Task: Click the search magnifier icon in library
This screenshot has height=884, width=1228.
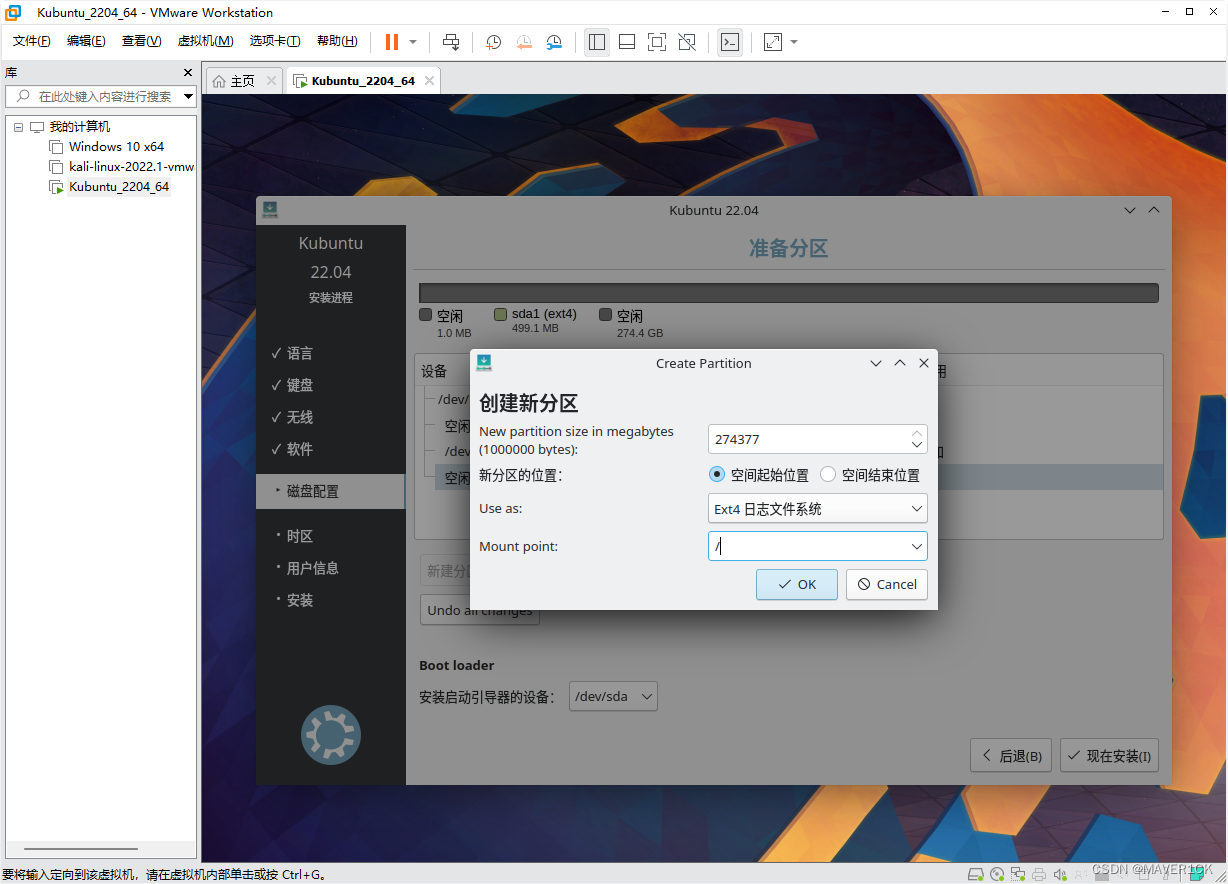Action: coord(24,97)
